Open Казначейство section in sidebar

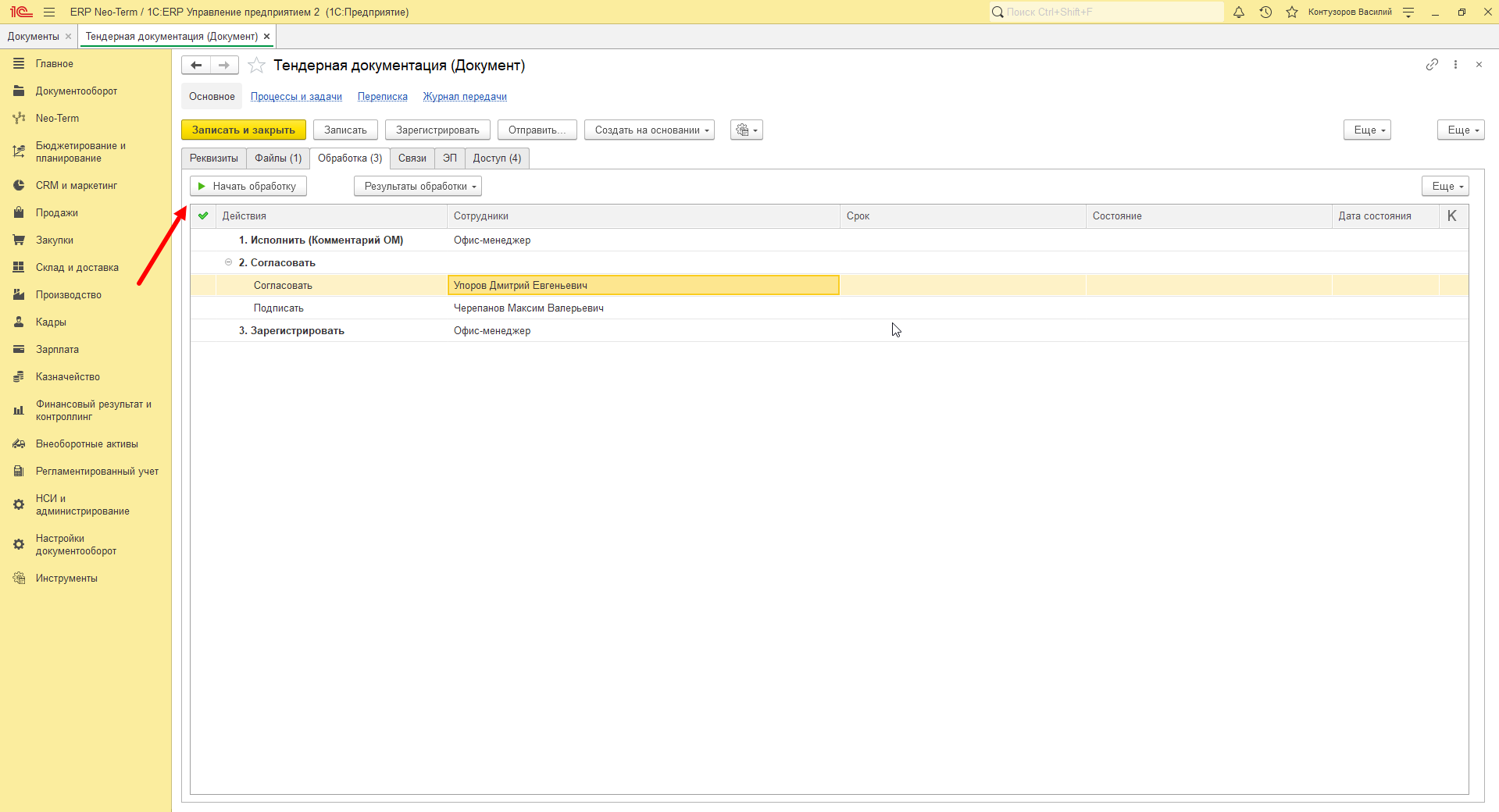click(68, 376)
